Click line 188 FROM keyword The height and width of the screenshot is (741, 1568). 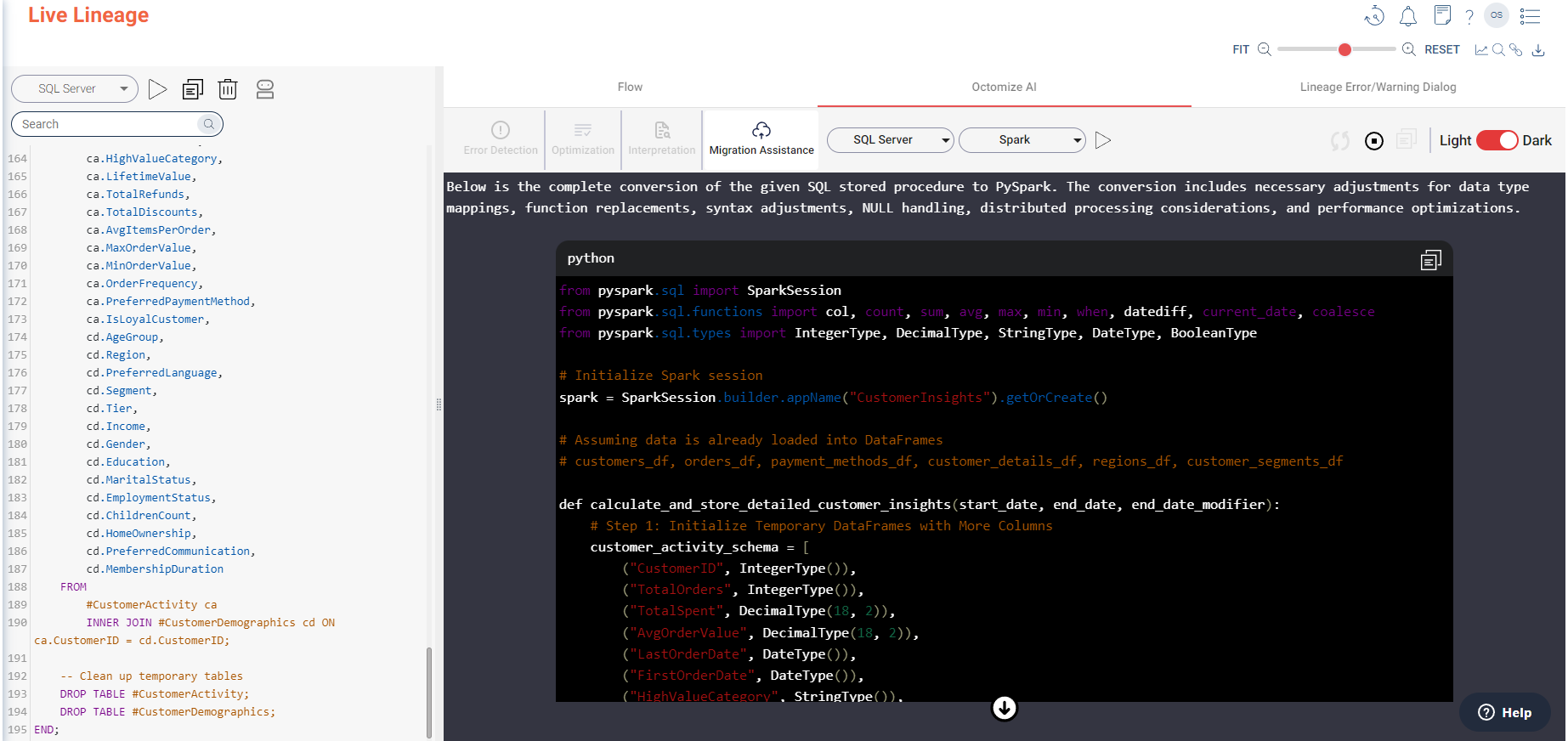point(73,586)
